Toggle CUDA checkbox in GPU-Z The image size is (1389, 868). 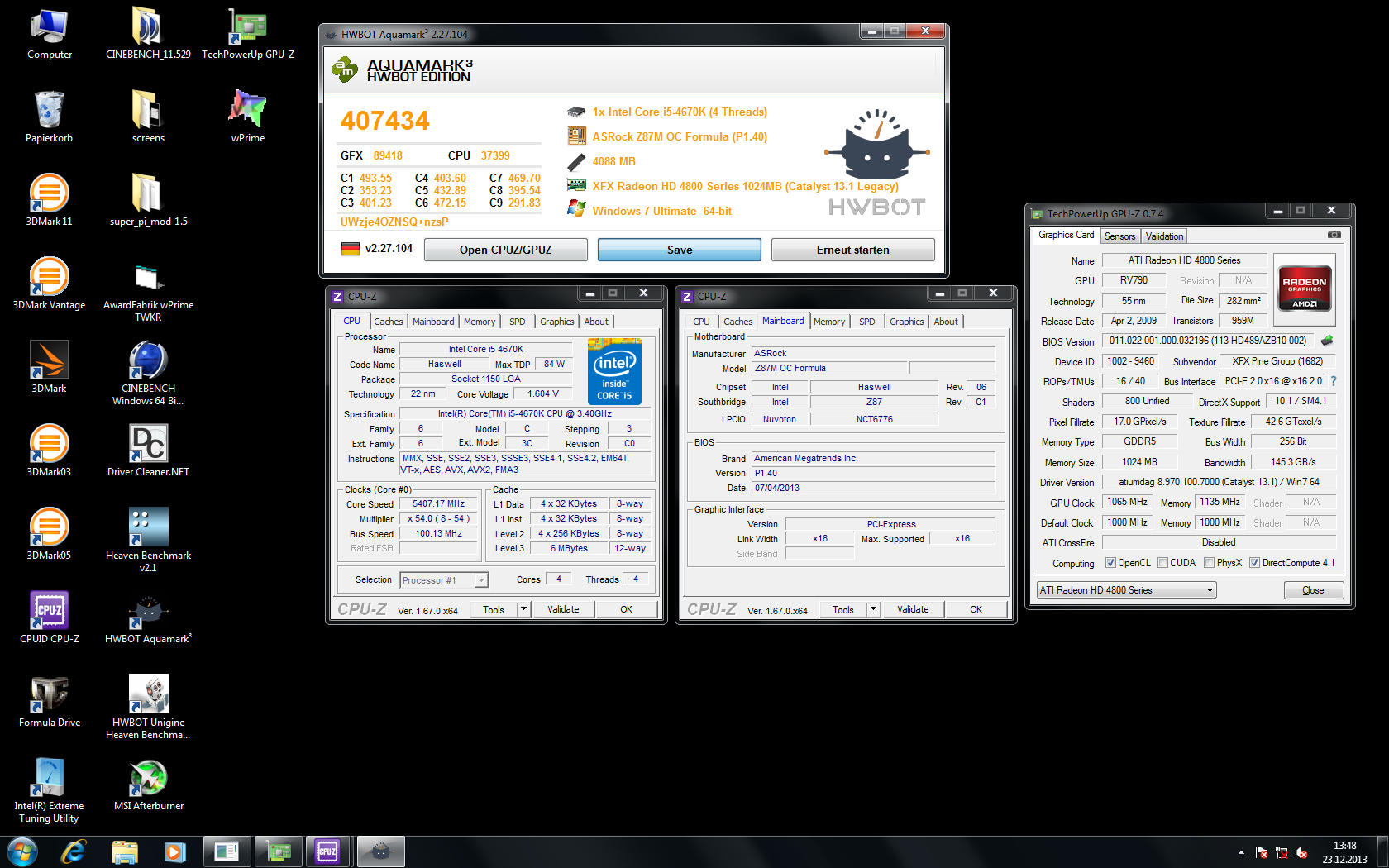click(1162, 563)
